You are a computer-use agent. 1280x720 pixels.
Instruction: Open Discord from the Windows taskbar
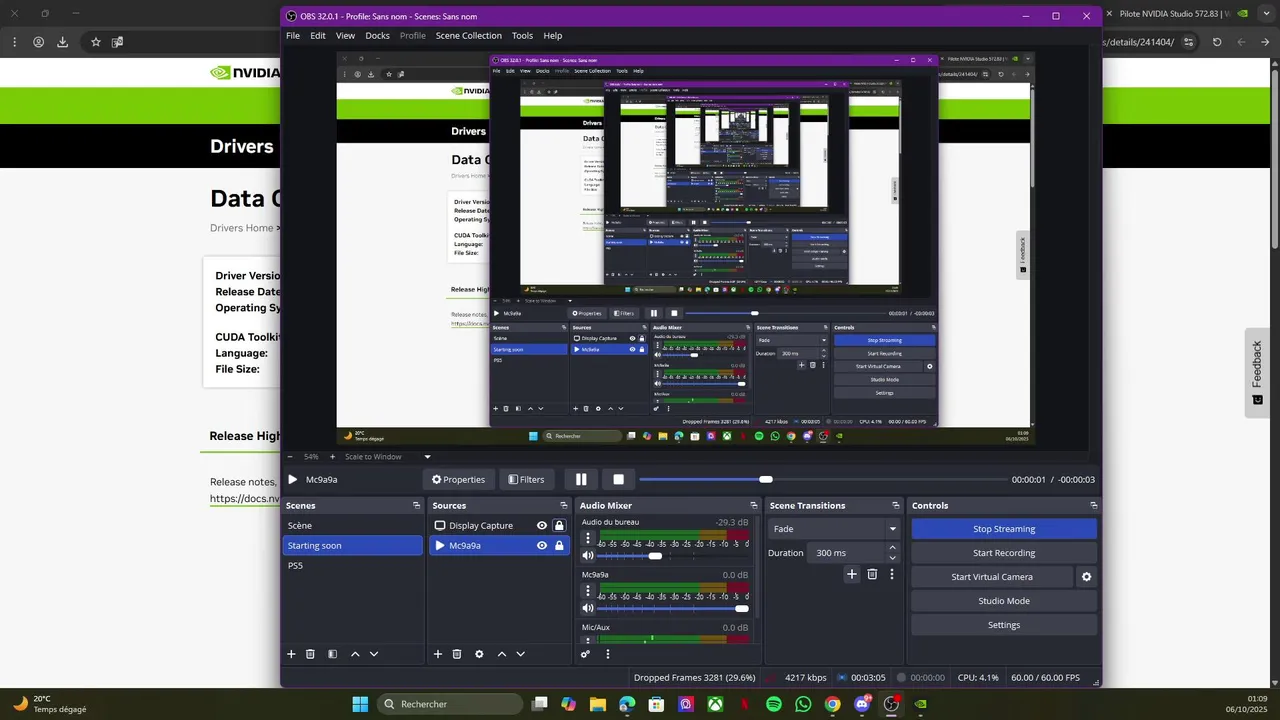point(862,704)
